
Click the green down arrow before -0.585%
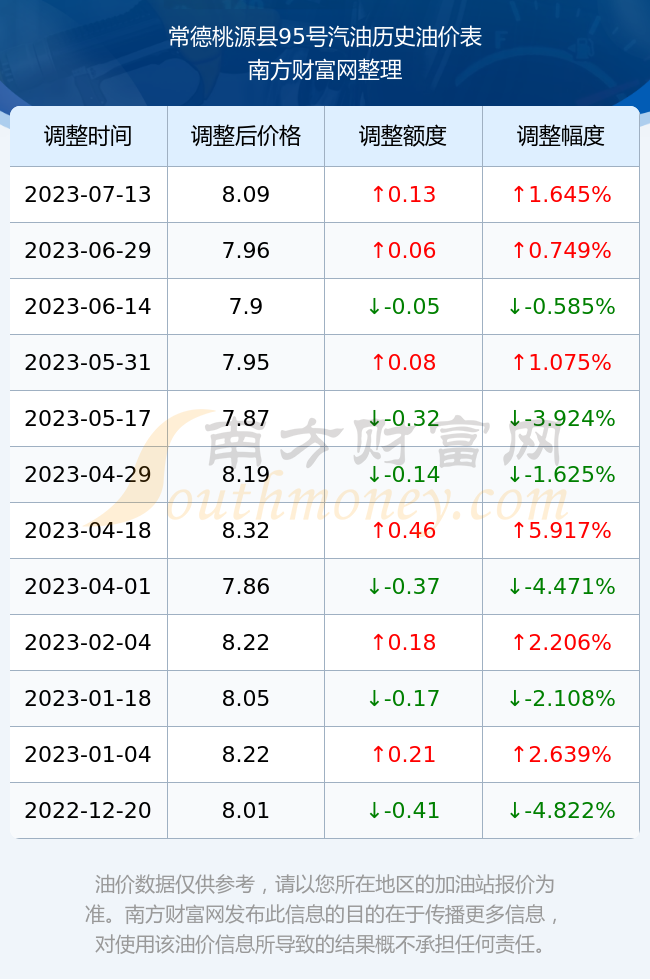515,306
